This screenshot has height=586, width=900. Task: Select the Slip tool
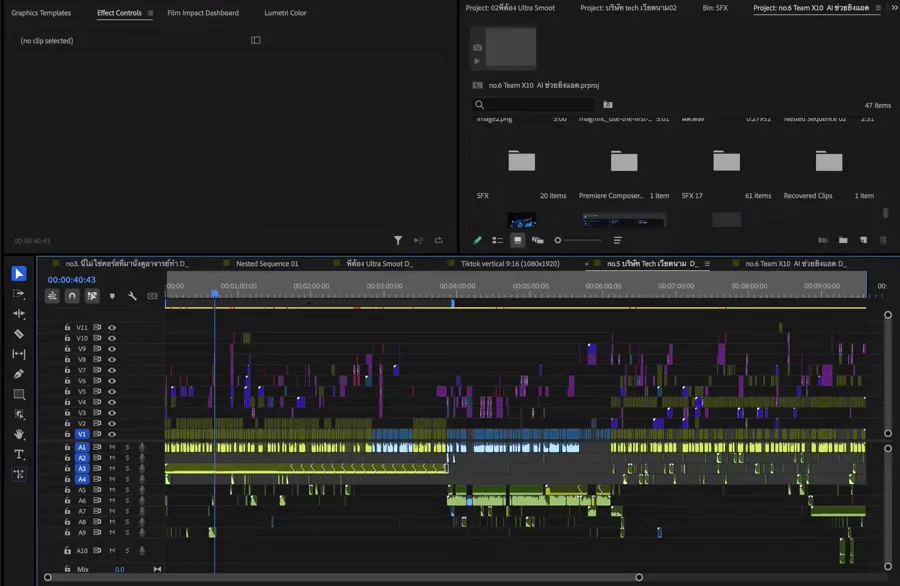[x=19, y=354]
